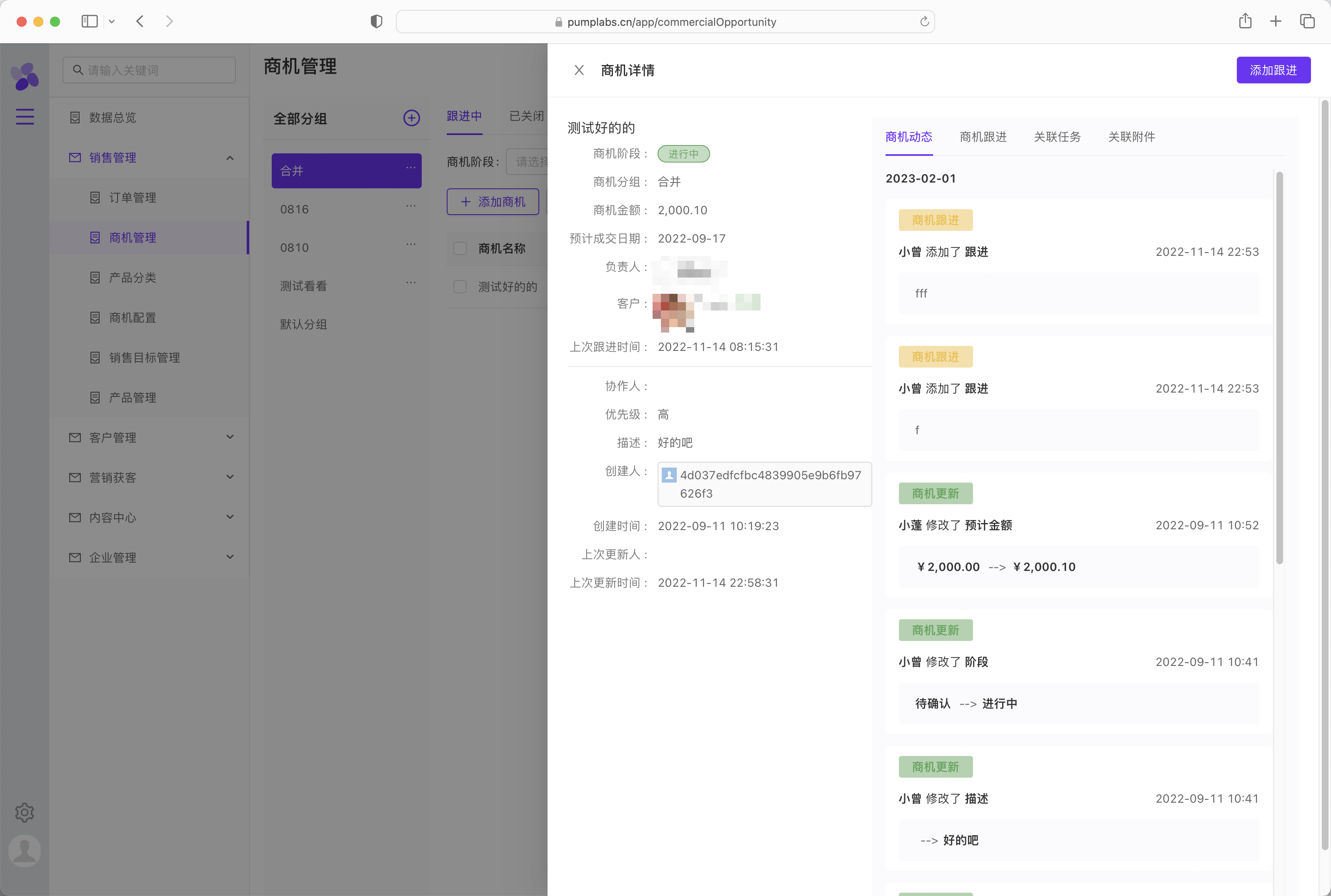Viewport: 1331px width, 896px height.
Task: Click the Pumplabs logo icon
Action: tap(25, 76)
